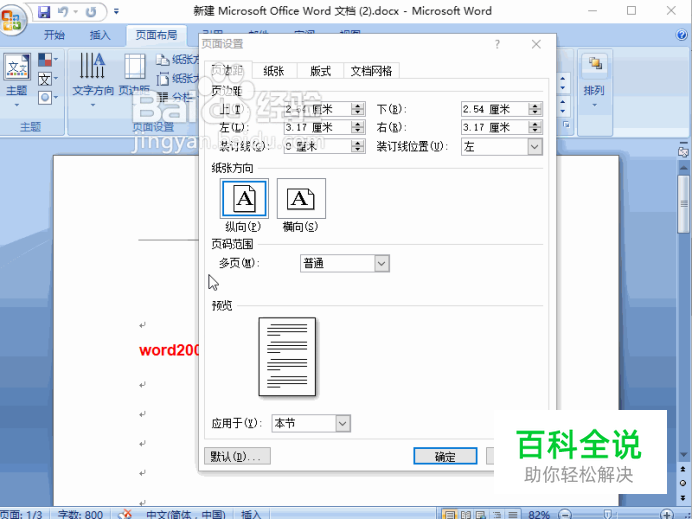Image resolution: width=692 pixels, height=519 pixels.
Task: Open theme fonts 文 icon
Action: (45, 79)
